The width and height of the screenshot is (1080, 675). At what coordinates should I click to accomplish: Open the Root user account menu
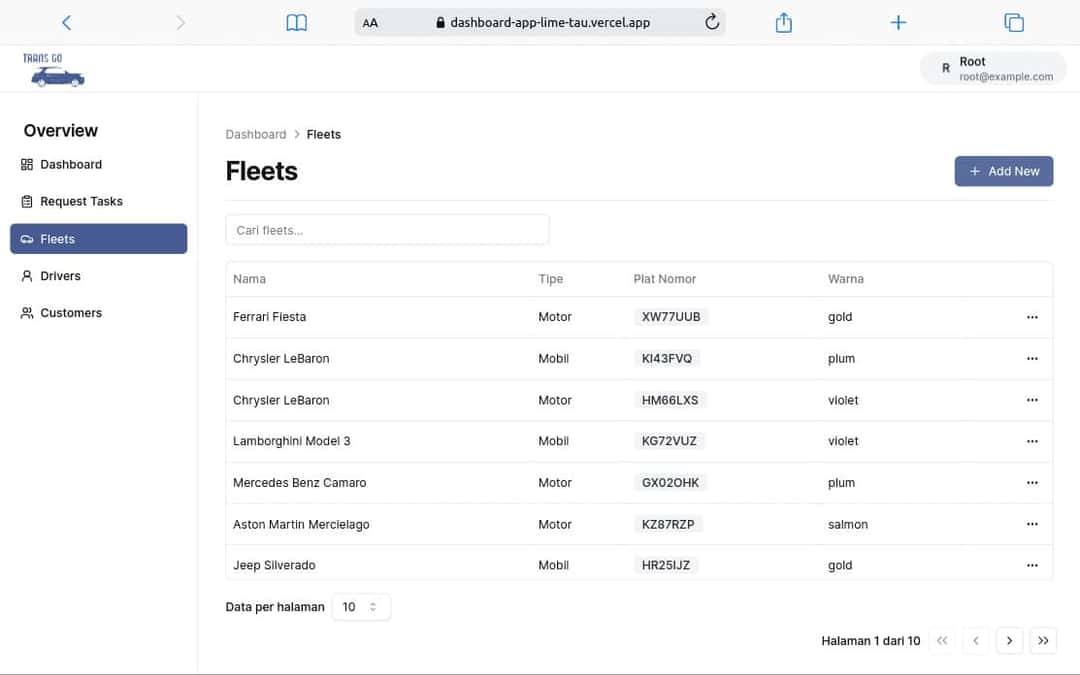pos(993,68)
